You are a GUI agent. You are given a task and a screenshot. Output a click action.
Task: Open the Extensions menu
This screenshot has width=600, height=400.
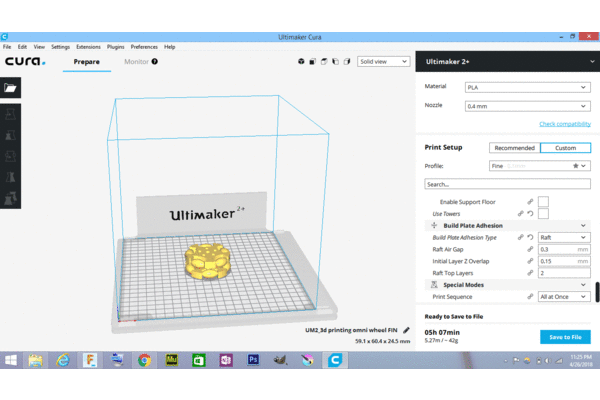[88, 47]
